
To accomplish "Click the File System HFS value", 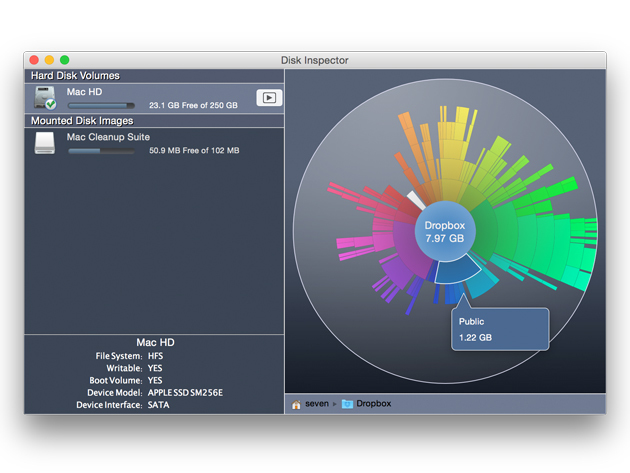I will coord(155,356).
